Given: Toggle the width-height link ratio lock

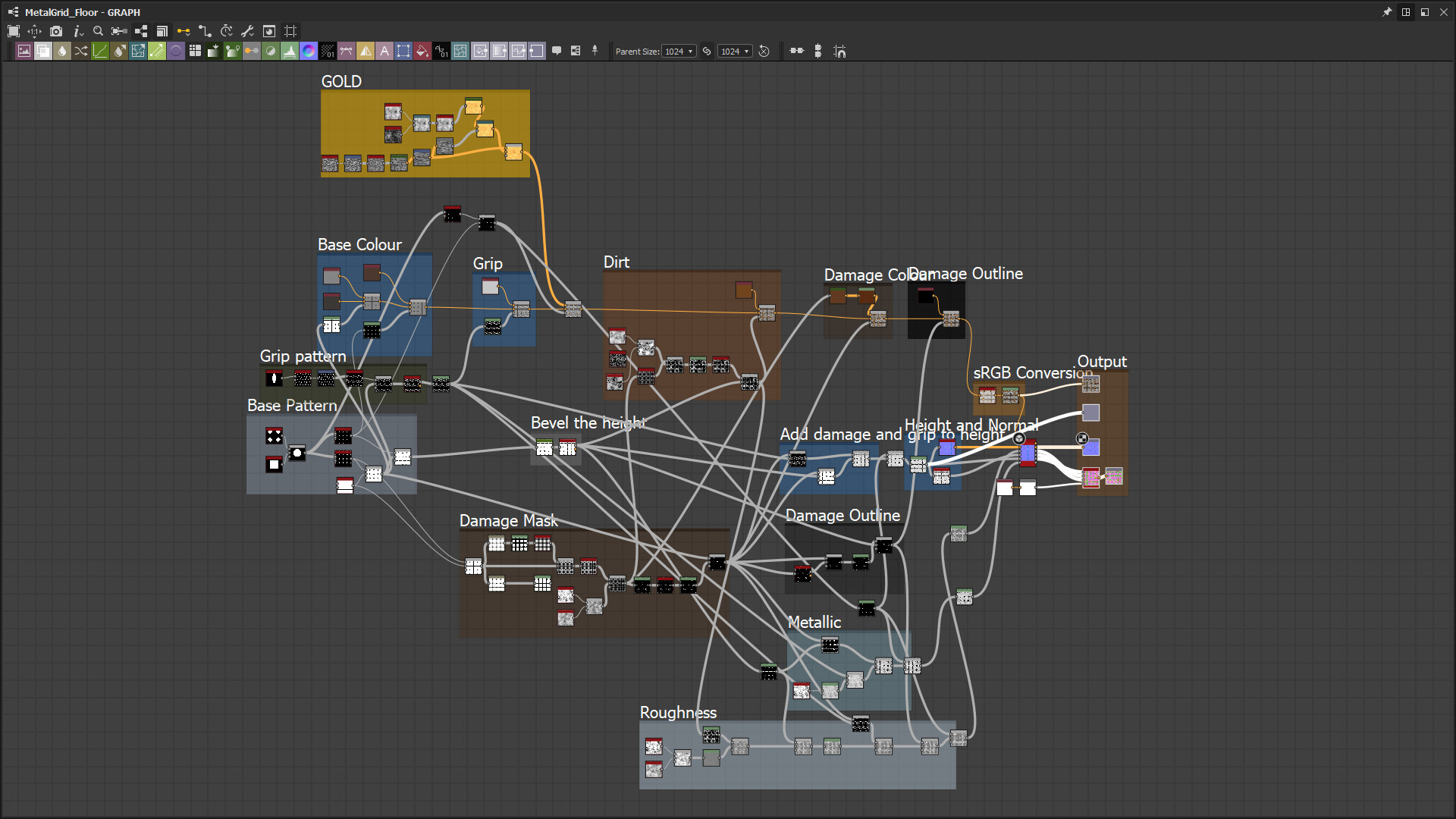Looking at the screenshot, I should pos(707,51).
